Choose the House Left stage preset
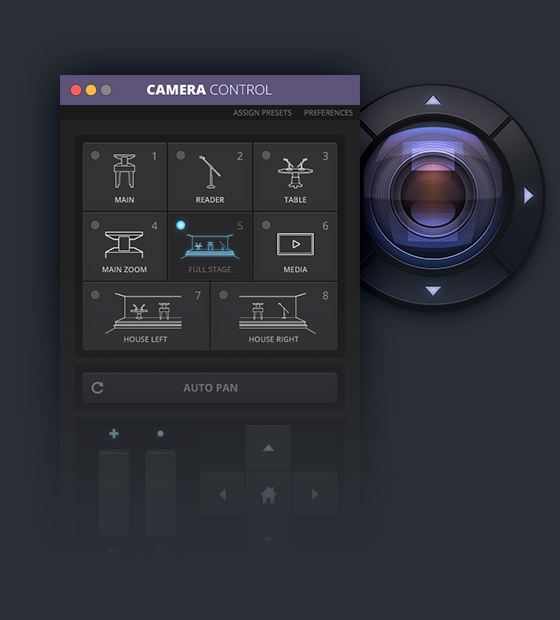The height and width of the screenshot is (620, 560). [x=146, y=316]
